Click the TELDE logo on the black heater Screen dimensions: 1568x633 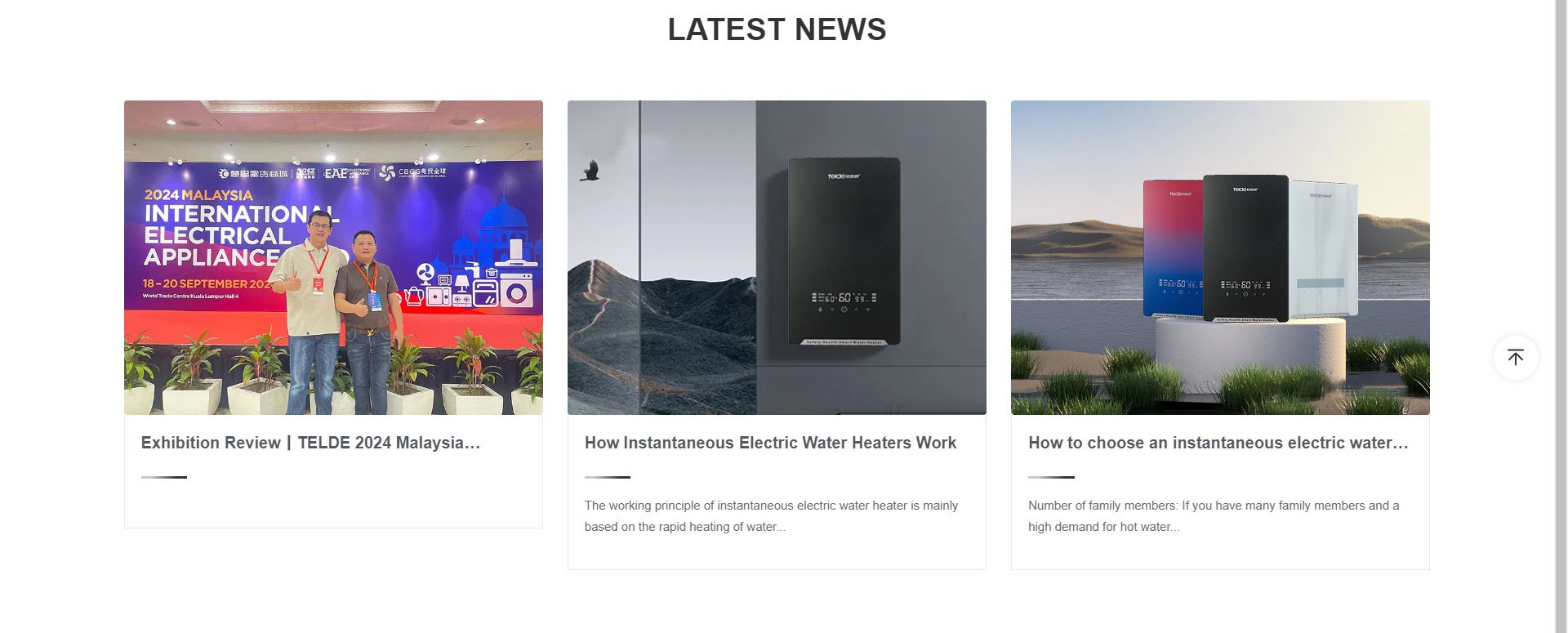pos(843,176)
